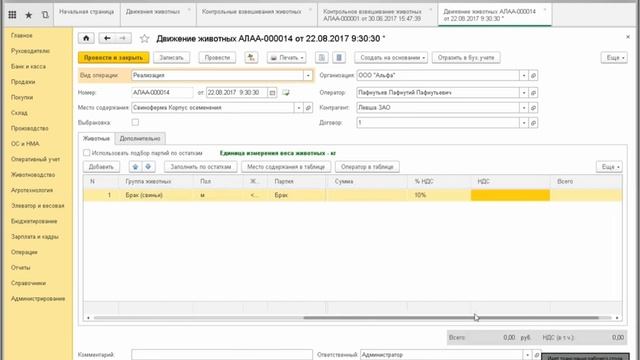Image resolution: width=640 pixels, height=360 pixels.
Task: Open the top toolbar Еще menu
Action: point(614,58)
